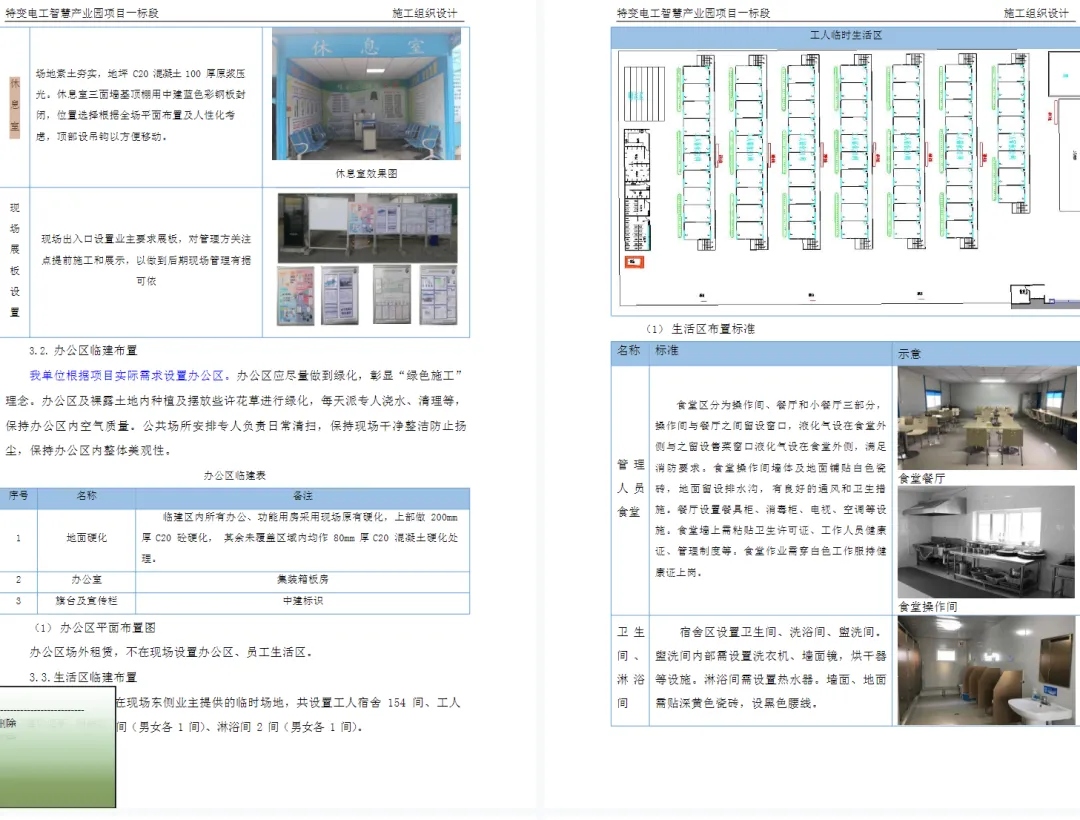Screen dimensions: 1080x820
Task: Click the caption 休息室效果图
Action: coord(366,174)
